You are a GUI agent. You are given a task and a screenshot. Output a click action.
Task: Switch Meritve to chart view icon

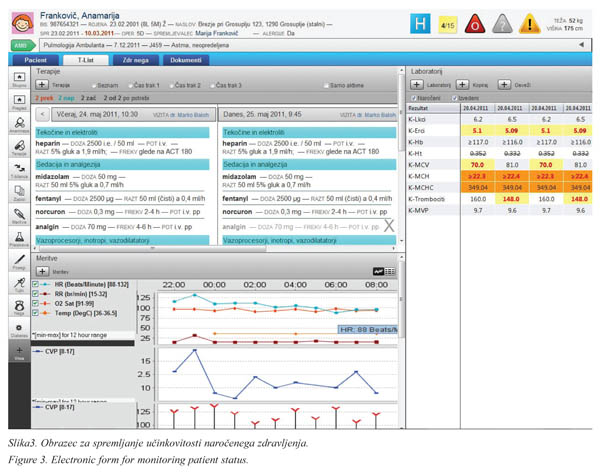pyautogui.click(x=378, y=271)
